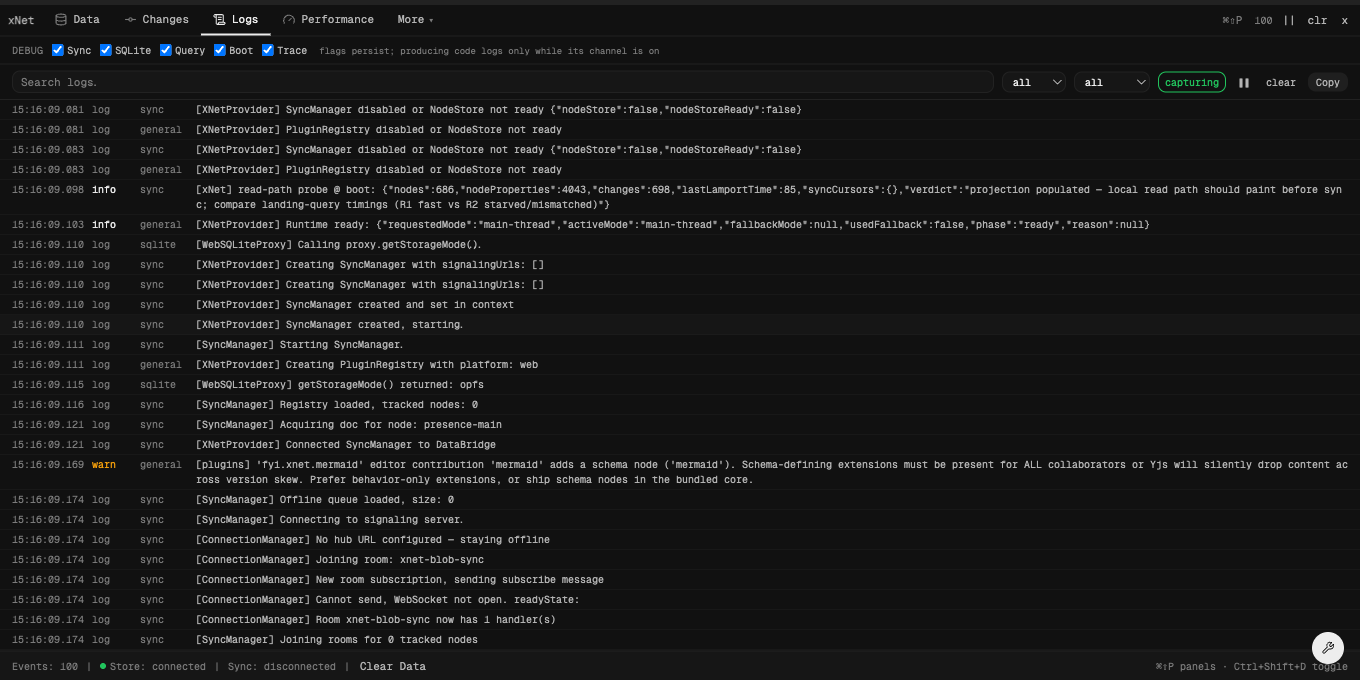Switch to the Data tab

(77, 20)
